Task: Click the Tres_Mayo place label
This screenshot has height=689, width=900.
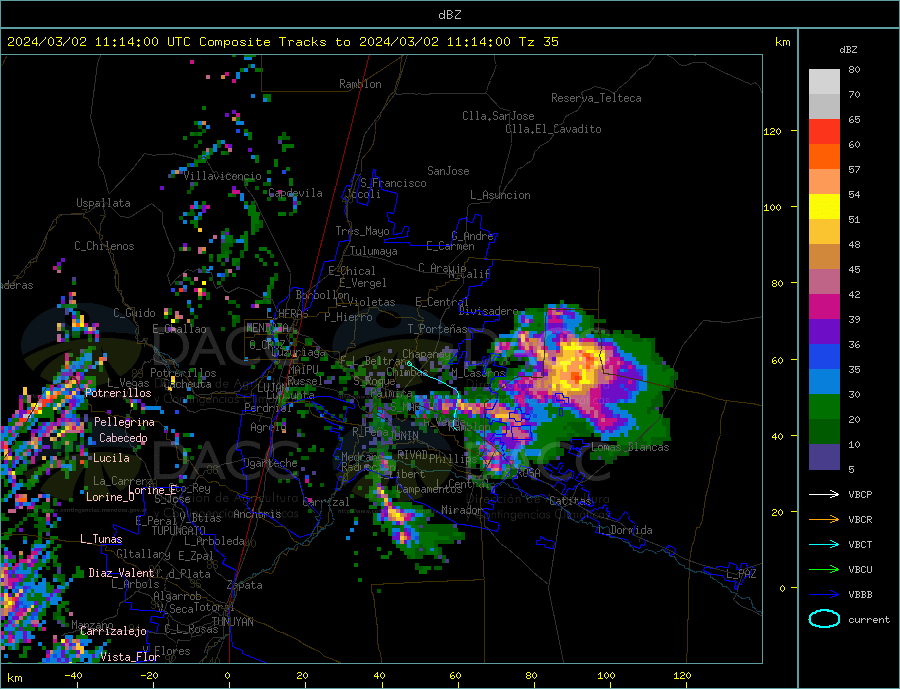Action: (x=362, y=231)
